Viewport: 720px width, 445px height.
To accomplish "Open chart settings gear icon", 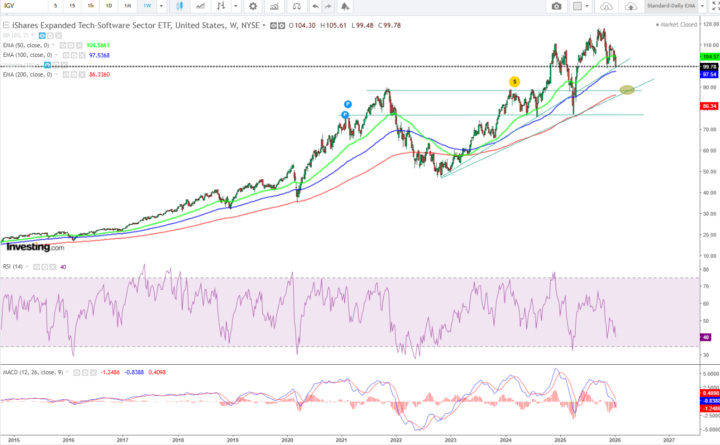I will (x=253, y=6).
